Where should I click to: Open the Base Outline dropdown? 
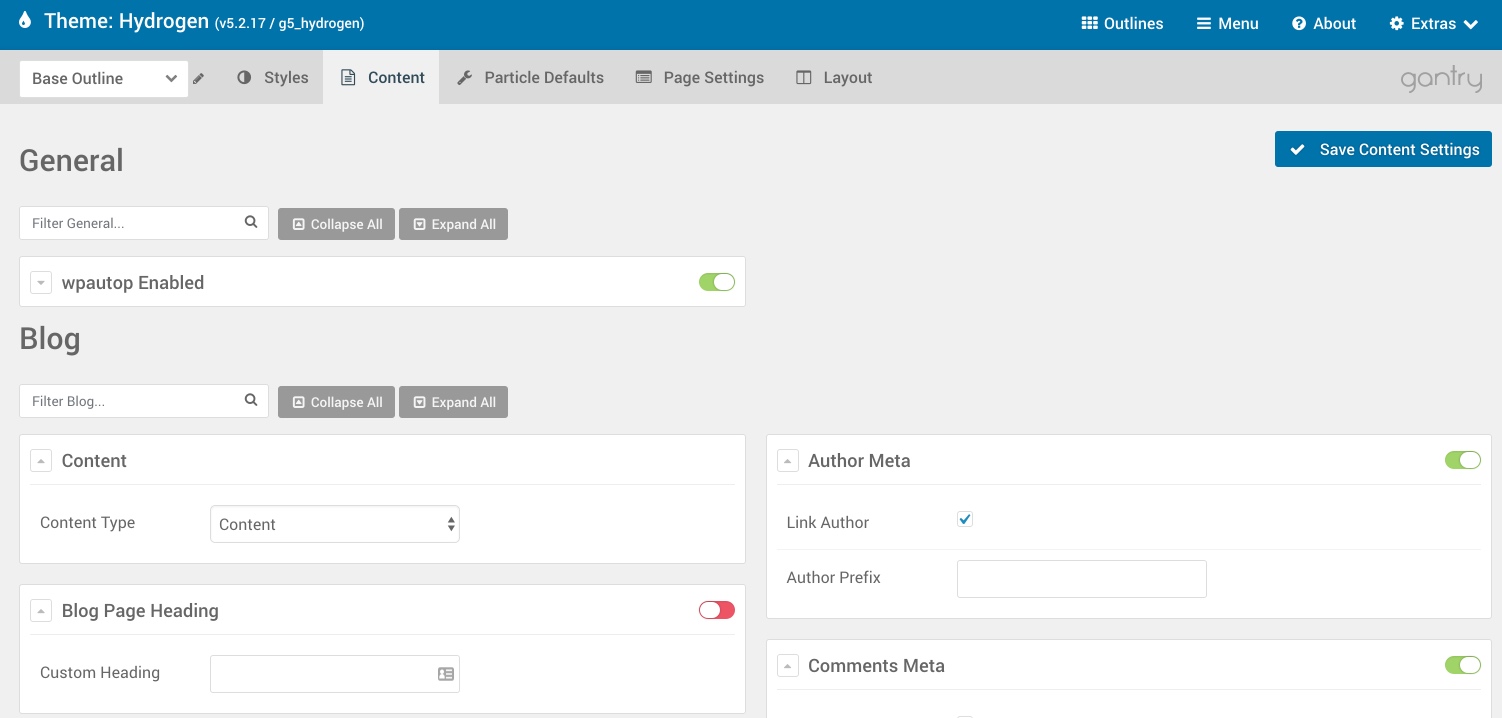[x=104, y=79]
